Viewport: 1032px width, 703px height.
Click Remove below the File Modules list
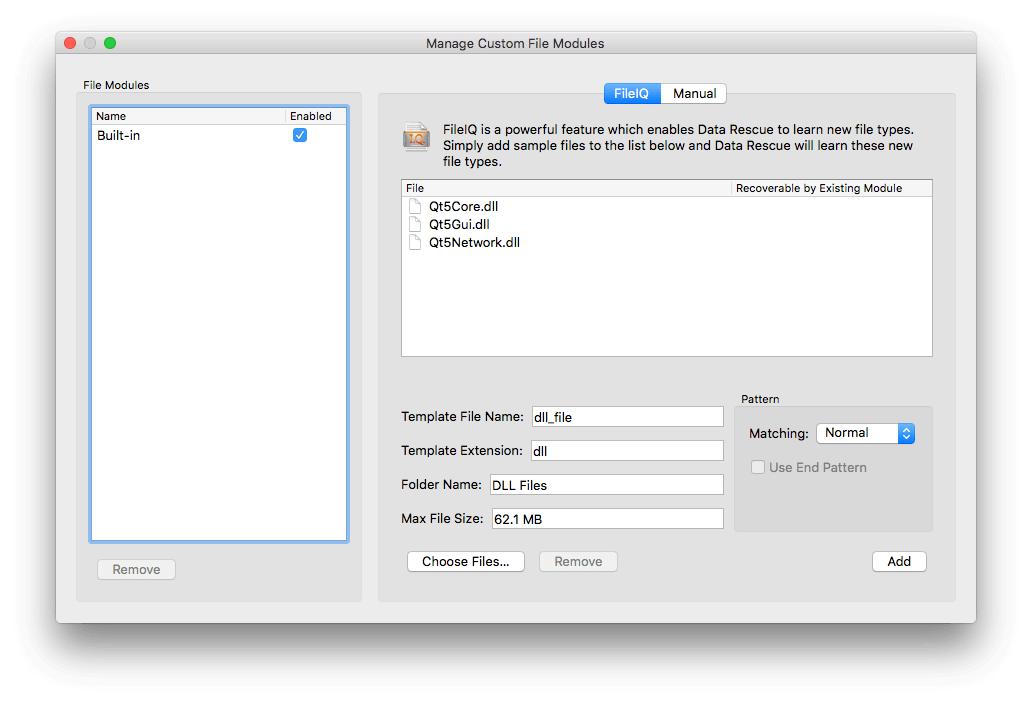coord(136,569)
